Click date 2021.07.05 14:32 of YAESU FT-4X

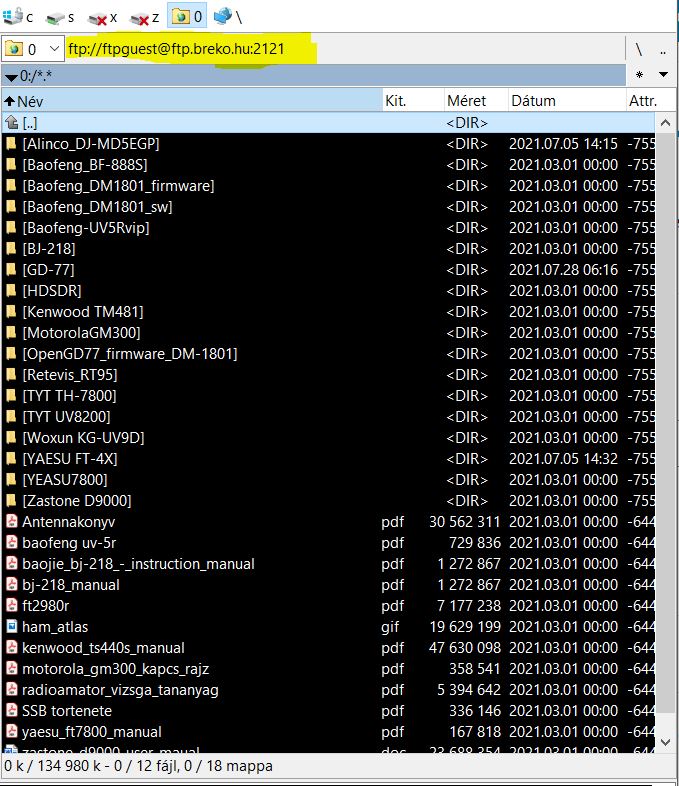coord(563,459)
